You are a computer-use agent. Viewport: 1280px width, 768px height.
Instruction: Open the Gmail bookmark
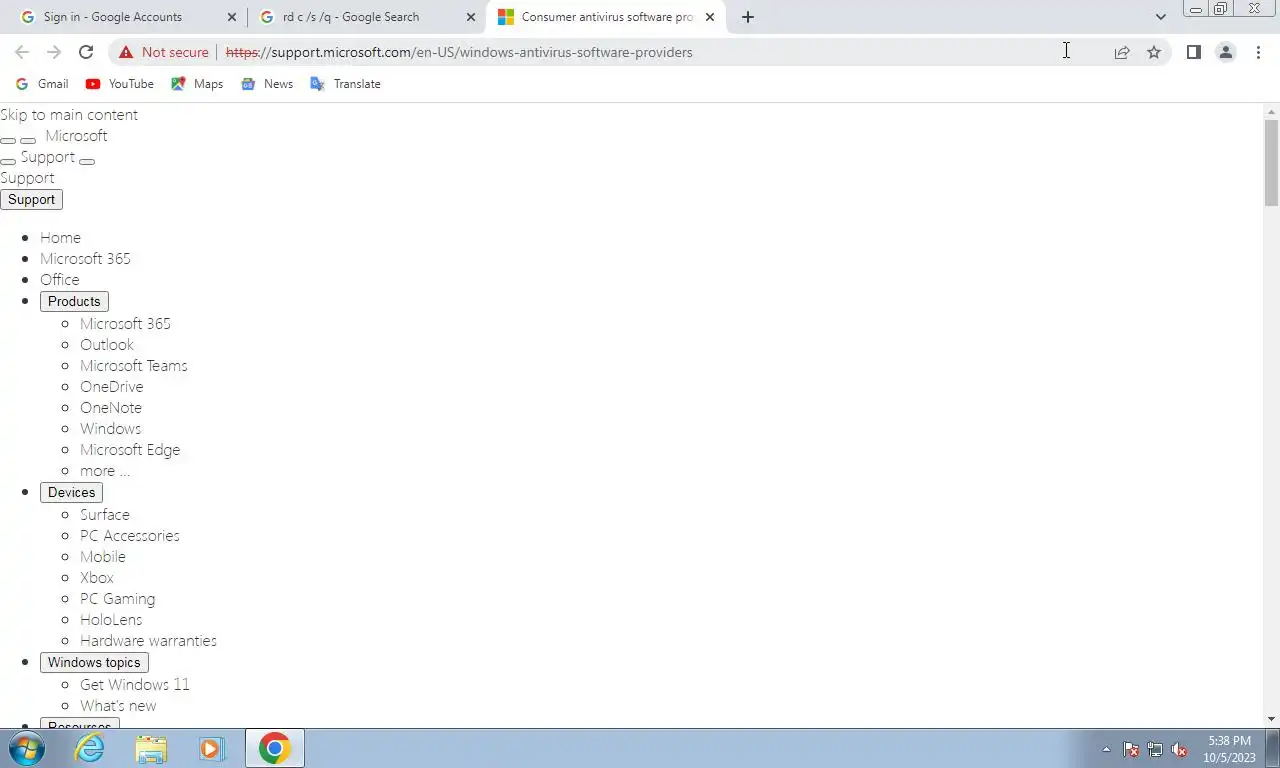pyautogui.click(x=42, y=84)
